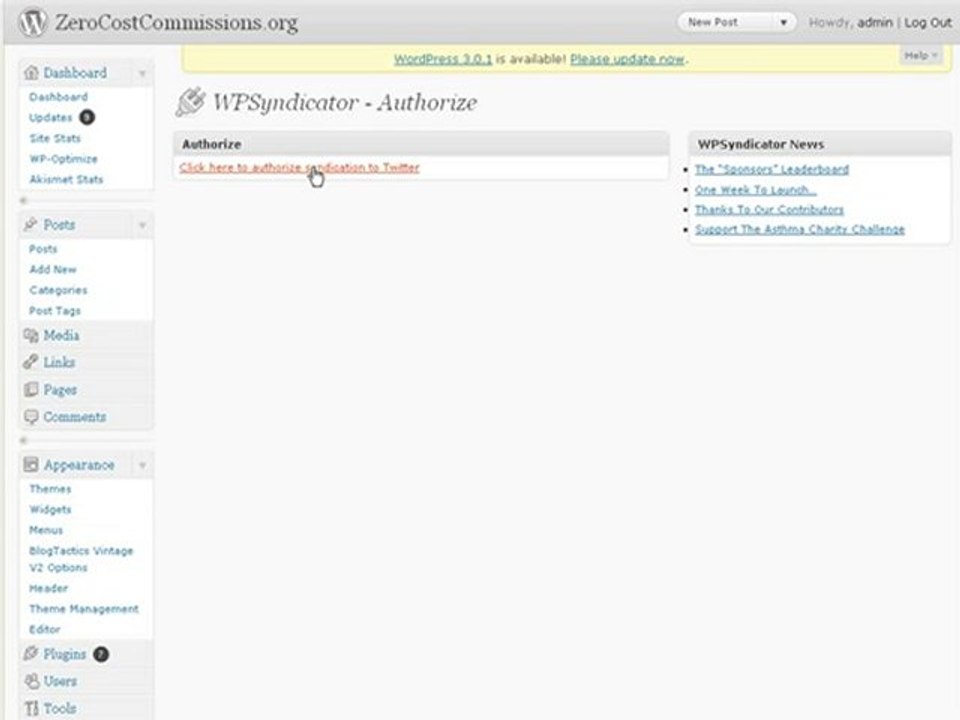Open the Appearance menu
Screen dimensions: 960x720
(79, 465)
